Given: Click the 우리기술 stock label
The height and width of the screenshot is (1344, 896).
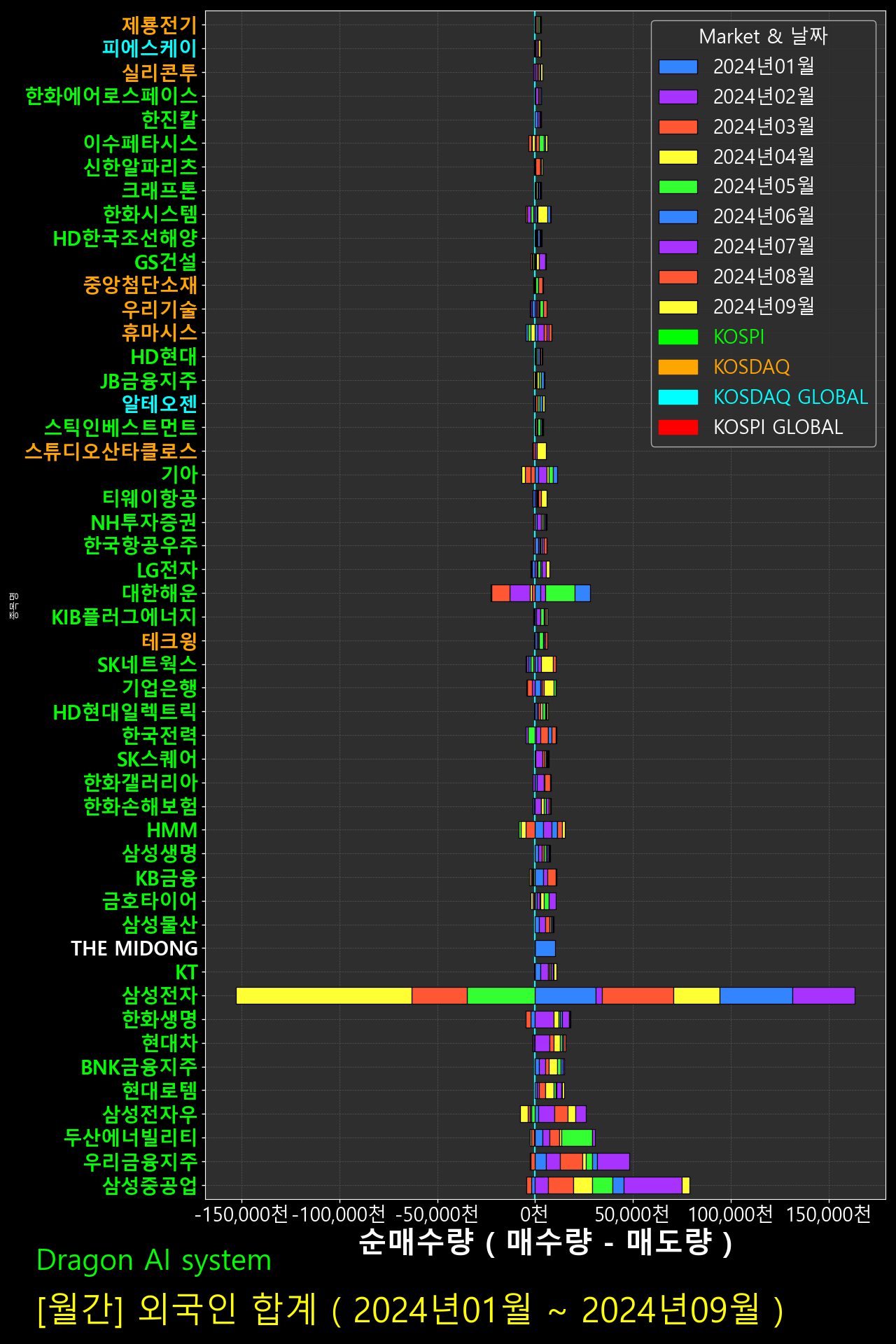Looking at the screenshot, I should point(160,309).
